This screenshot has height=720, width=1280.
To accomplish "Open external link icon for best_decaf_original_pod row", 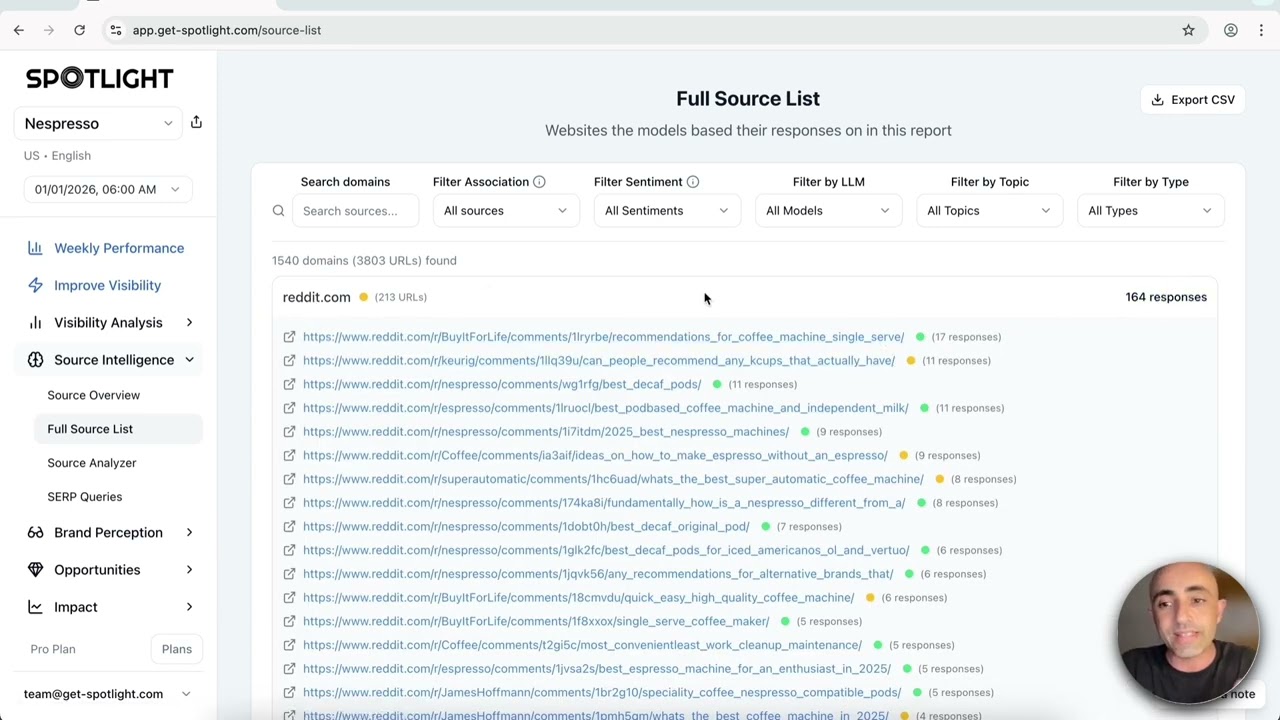I will coord(289,526).
